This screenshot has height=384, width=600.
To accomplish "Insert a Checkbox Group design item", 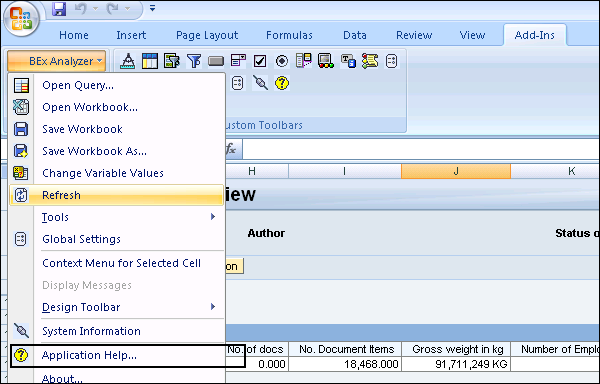I will [x=260, y=61].
